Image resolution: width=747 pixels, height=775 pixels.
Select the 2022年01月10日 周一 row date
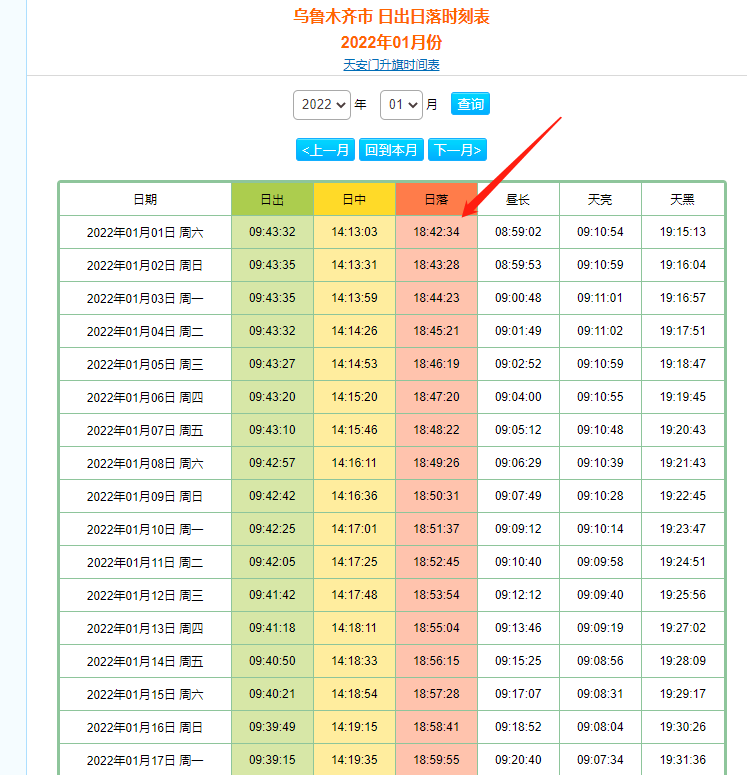[x=145, y=529]
